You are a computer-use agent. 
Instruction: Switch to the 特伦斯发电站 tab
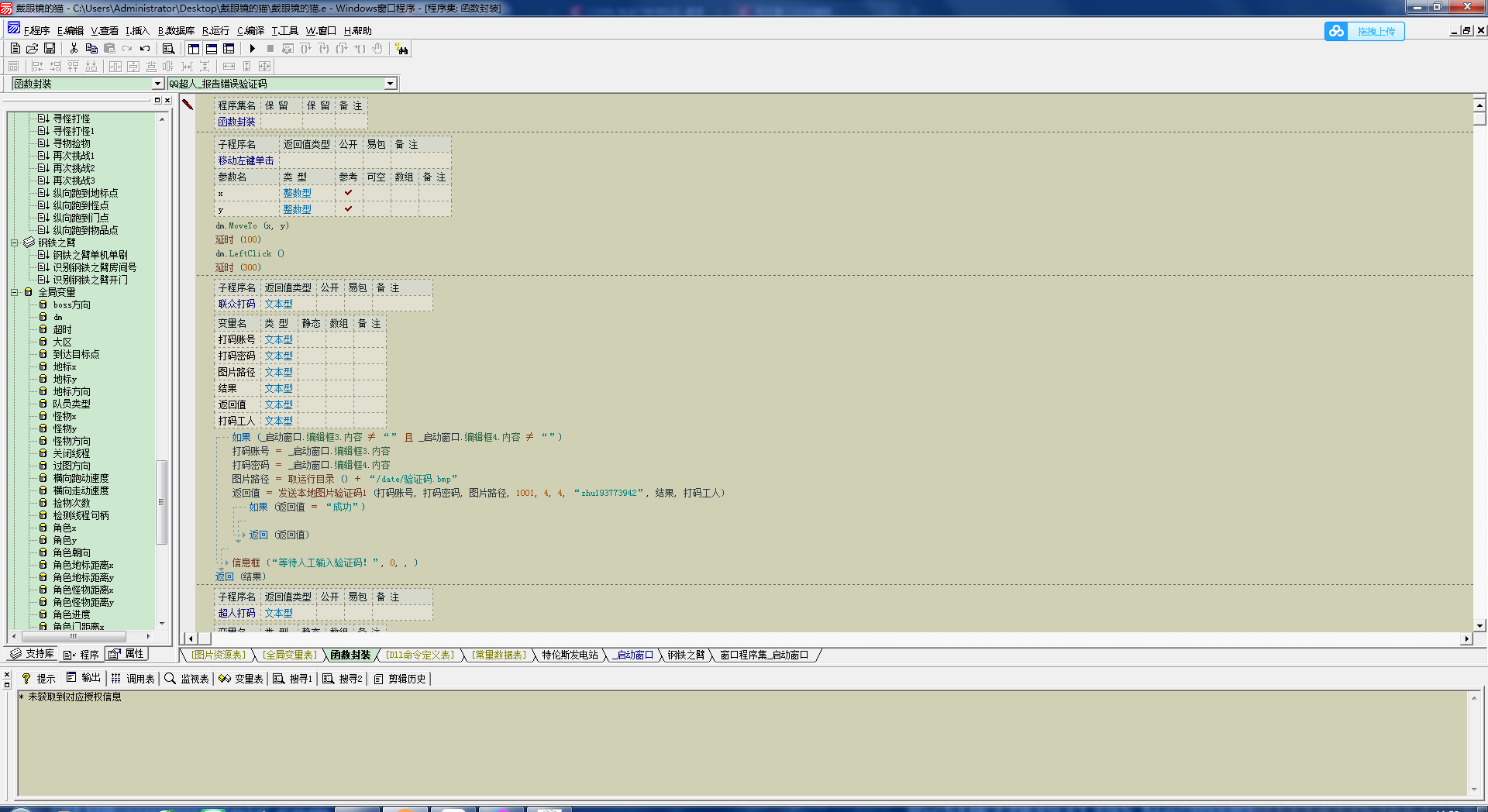pos(570,655)
